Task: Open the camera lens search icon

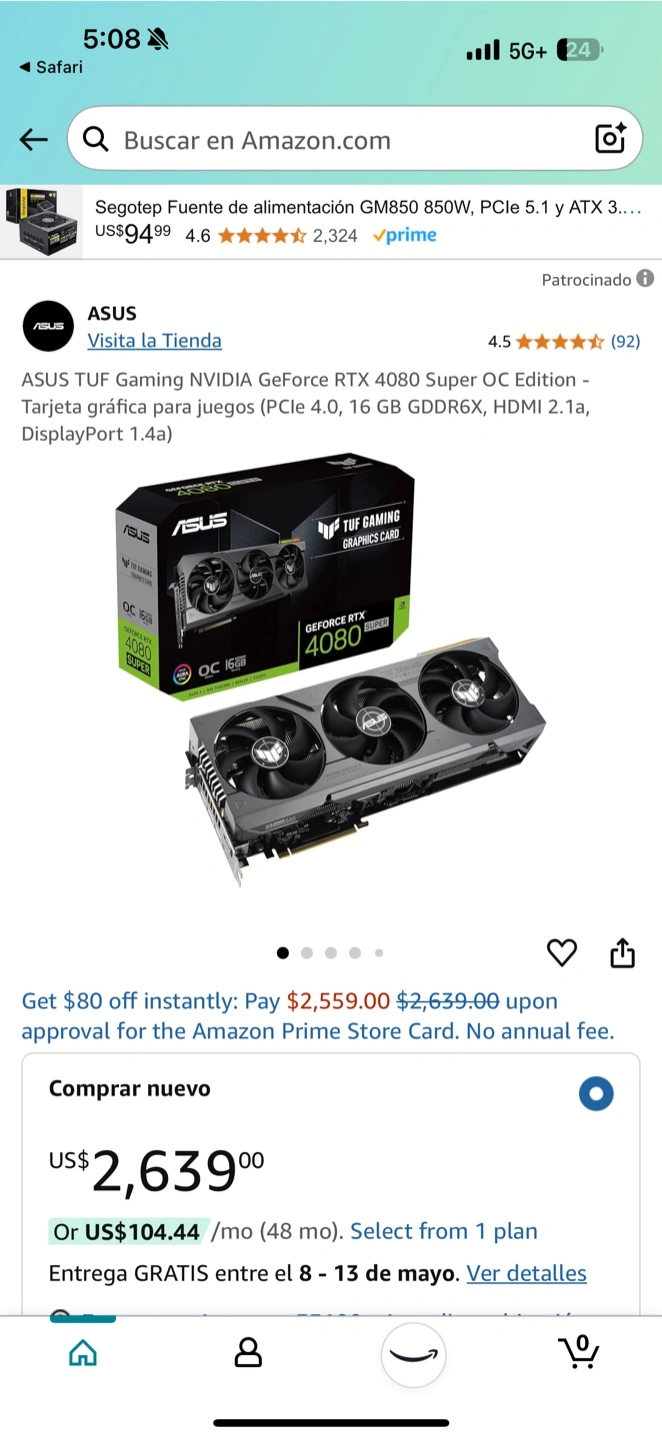Action: [x=610, y=139]
